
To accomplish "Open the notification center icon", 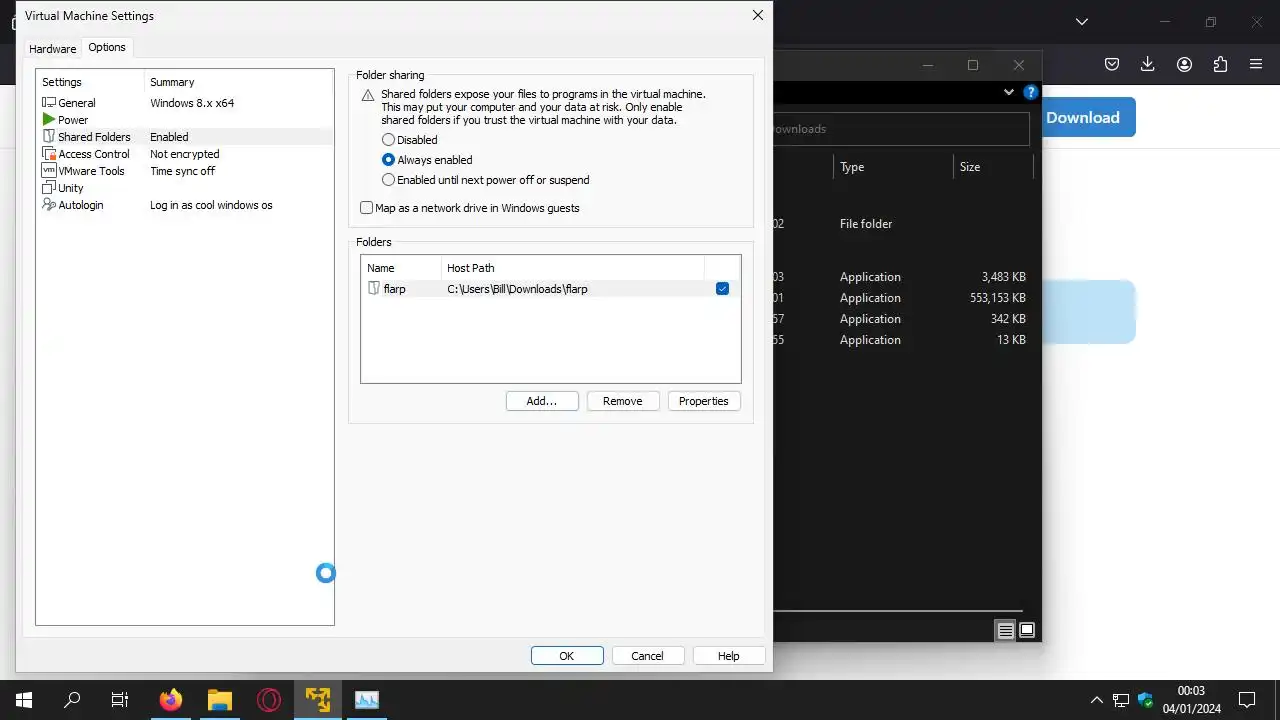I will [x=1247, y=700].
